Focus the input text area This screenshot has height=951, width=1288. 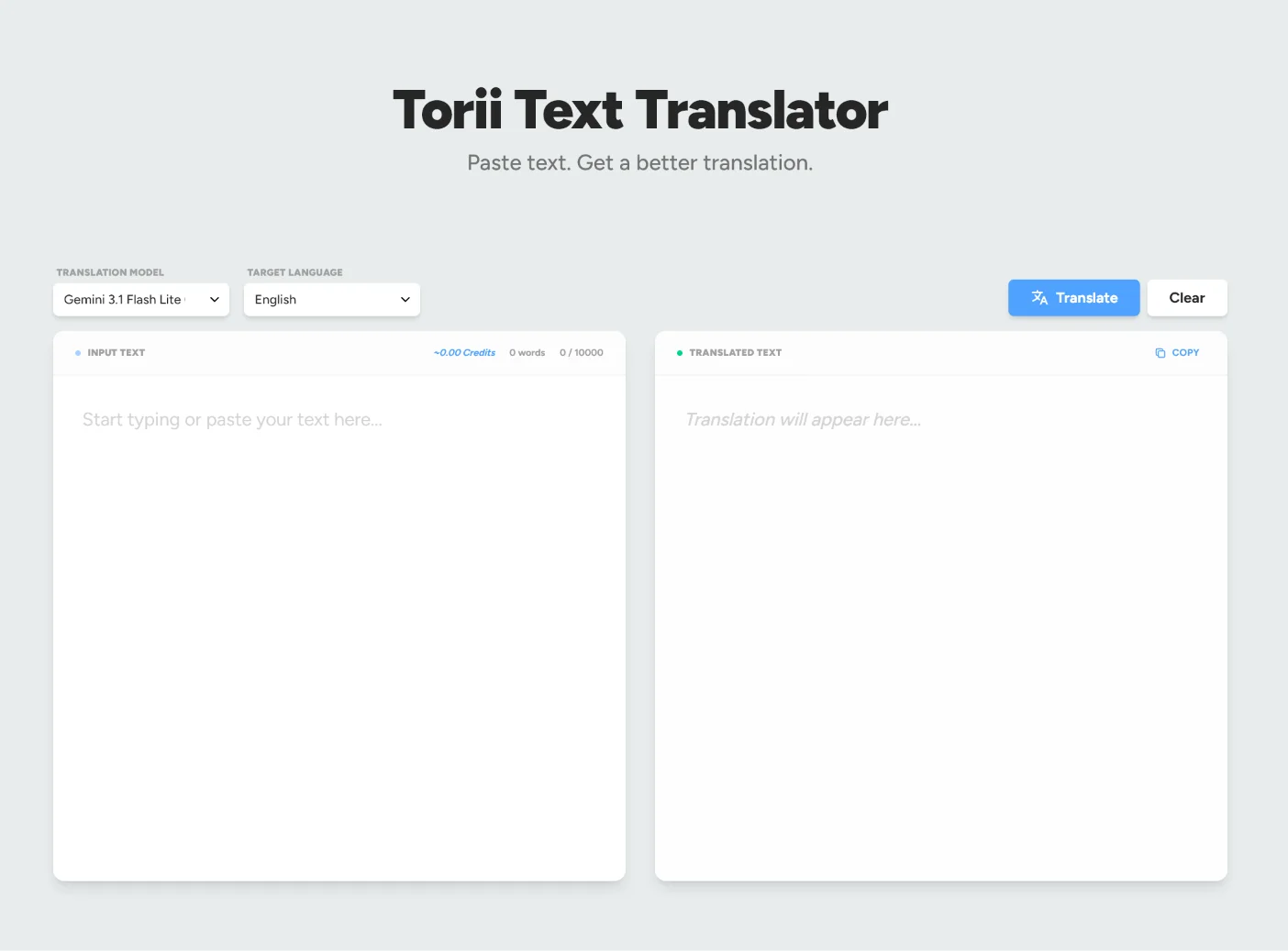point(339,628)
